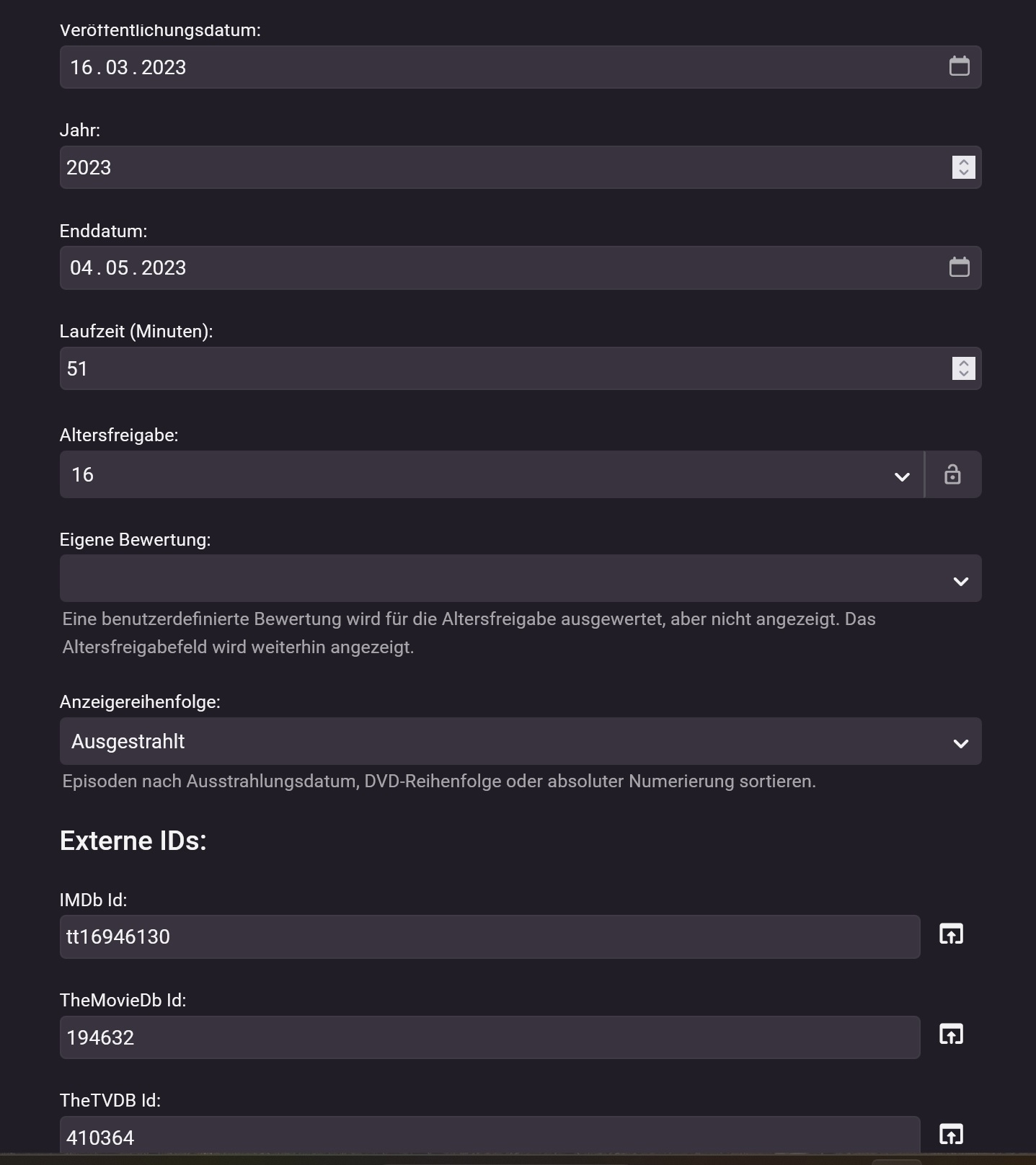Decrease the Jahr value with stepper
1036x1165 pixels.
pyautogui.click(x=964, y=173)
